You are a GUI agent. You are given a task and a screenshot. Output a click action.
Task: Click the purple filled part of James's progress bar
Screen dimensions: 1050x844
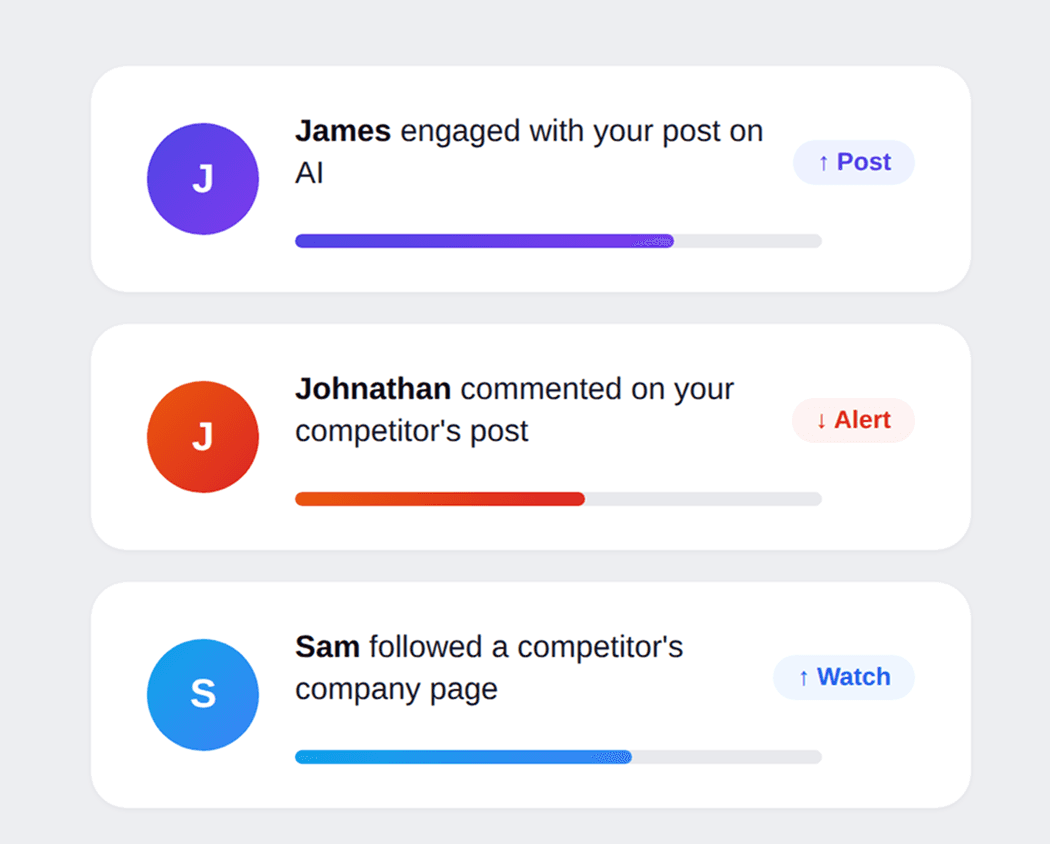[484, 241]
